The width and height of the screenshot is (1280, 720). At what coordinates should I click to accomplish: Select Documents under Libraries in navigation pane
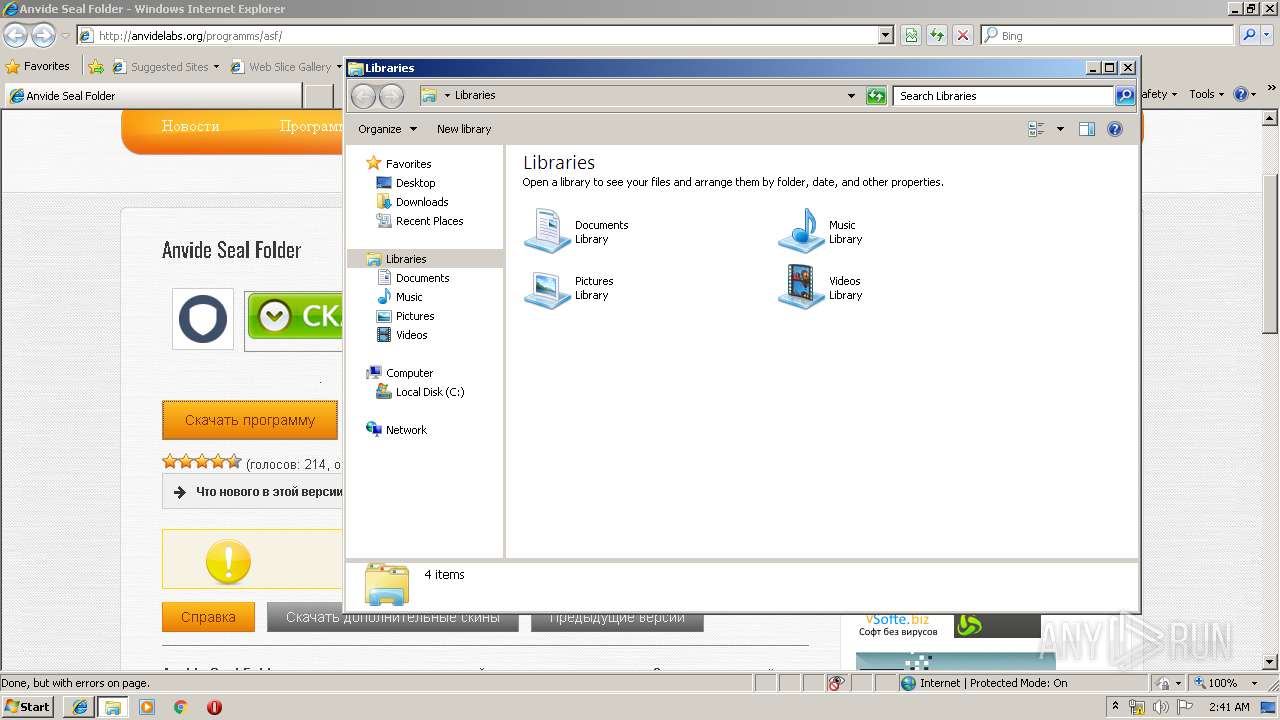click(x=422, y=278)
